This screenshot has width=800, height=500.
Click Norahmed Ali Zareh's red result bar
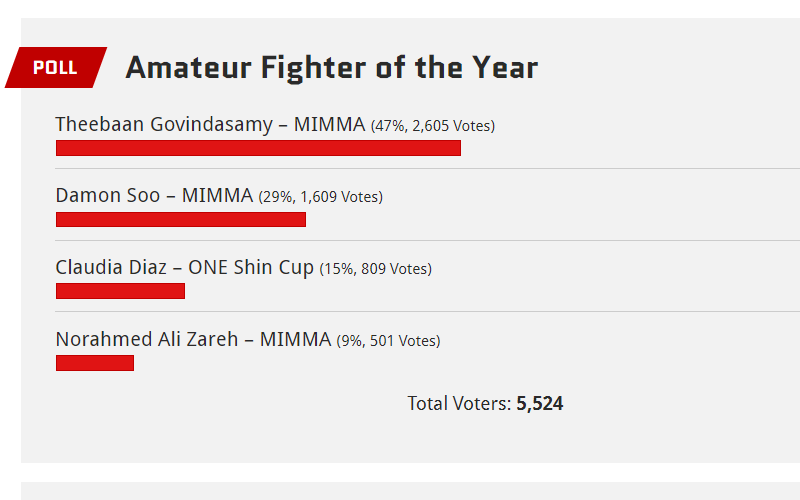pyautogui.click(x=95, y=363)
